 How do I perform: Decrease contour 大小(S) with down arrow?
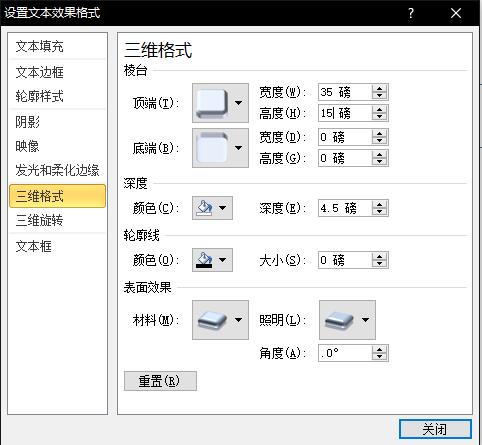pyautogui.click(x=380, y=264)
